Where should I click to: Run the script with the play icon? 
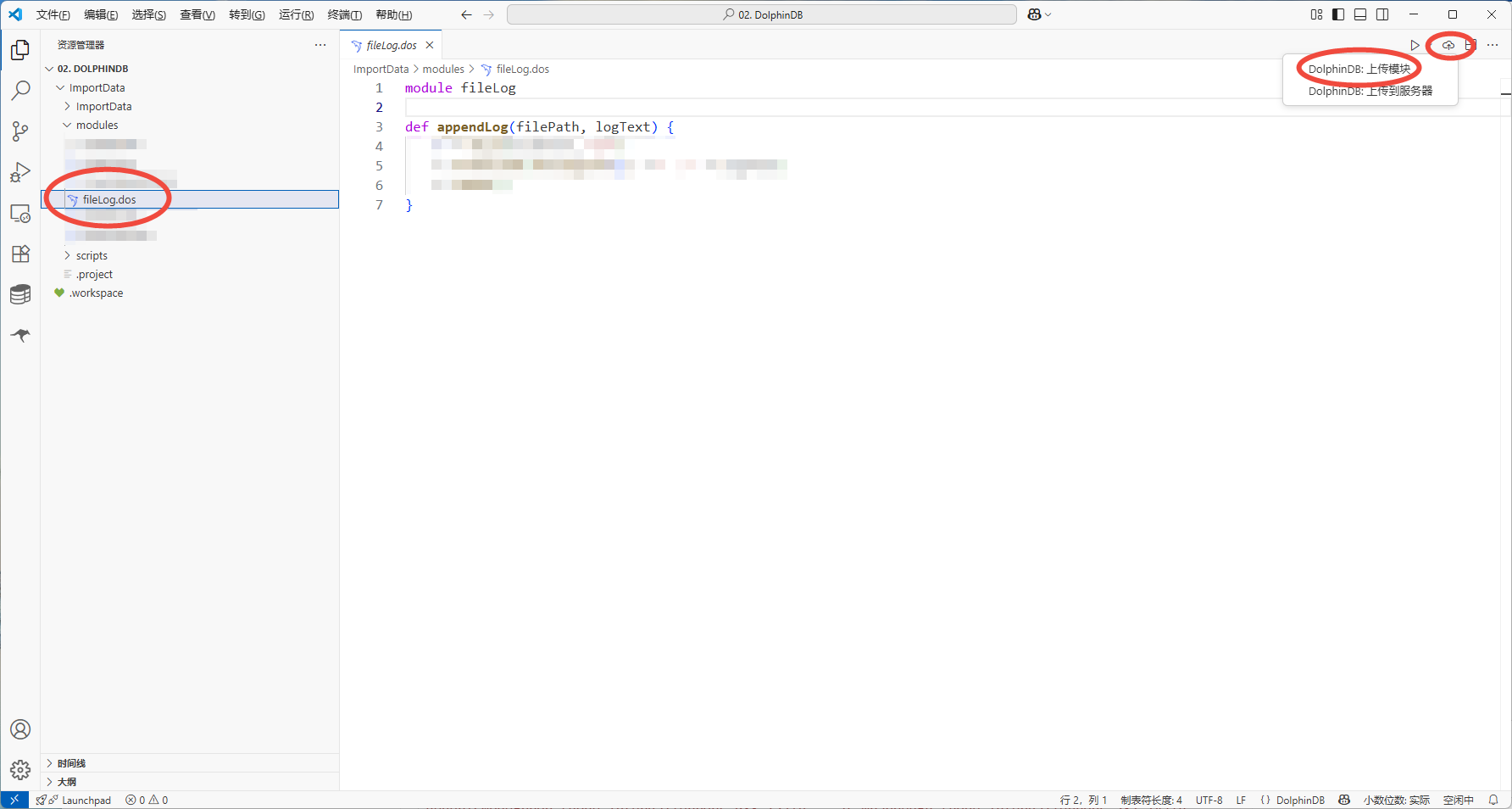[x=1415, y=45]
